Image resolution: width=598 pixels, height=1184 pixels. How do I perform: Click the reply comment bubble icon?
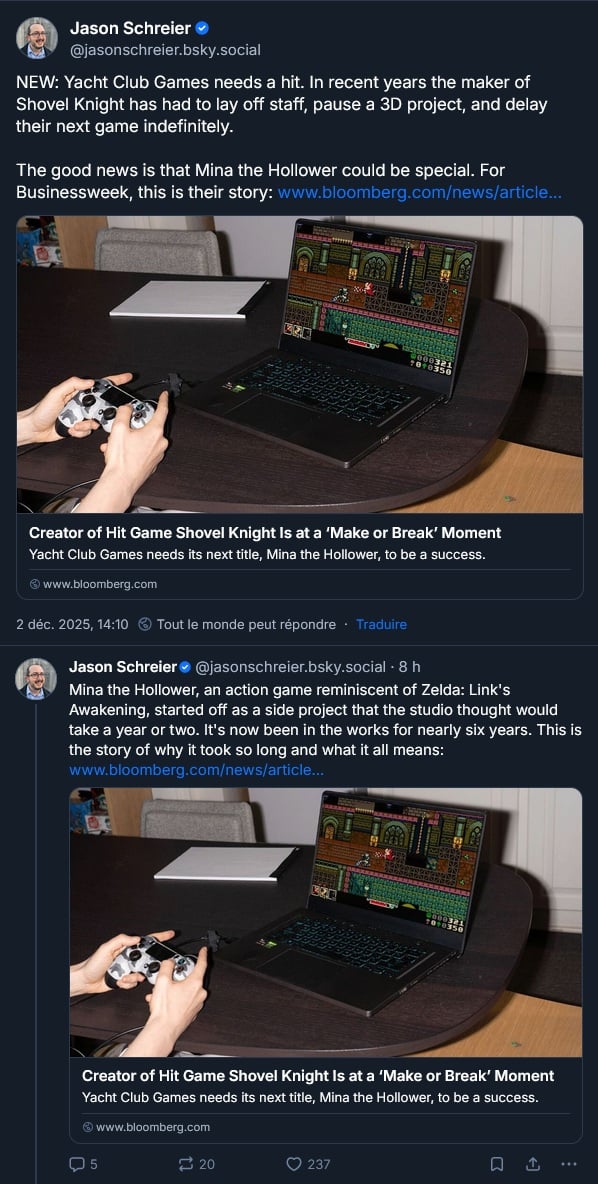tap(77, 1164)
